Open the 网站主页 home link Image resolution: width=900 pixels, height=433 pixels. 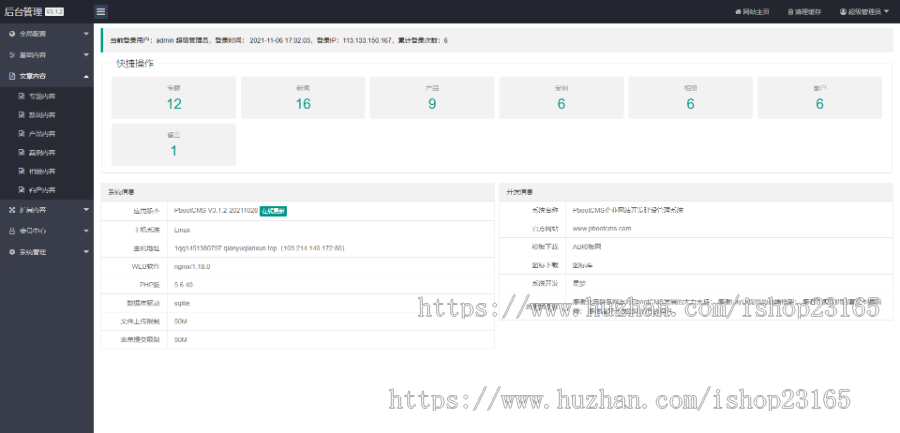click(x=752, y=11)
